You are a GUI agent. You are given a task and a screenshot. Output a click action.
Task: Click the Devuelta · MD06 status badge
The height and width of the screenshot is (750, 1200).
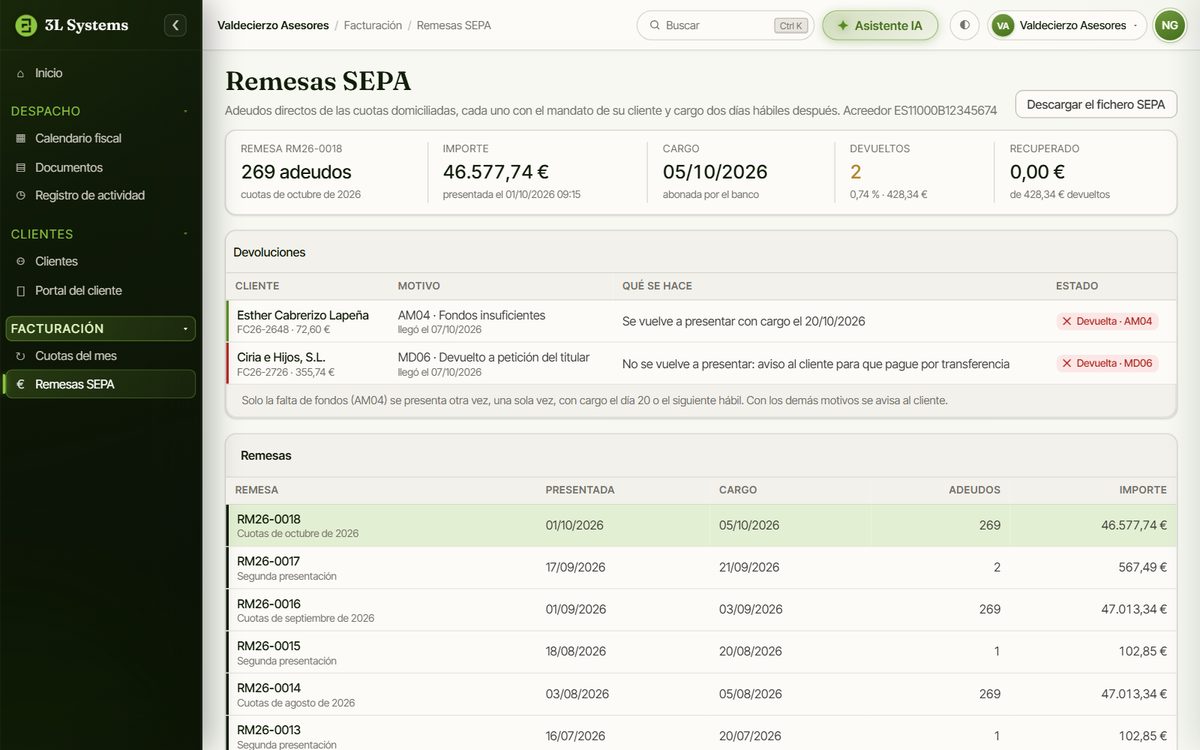pyautogui.click(x=1108, y=363)
